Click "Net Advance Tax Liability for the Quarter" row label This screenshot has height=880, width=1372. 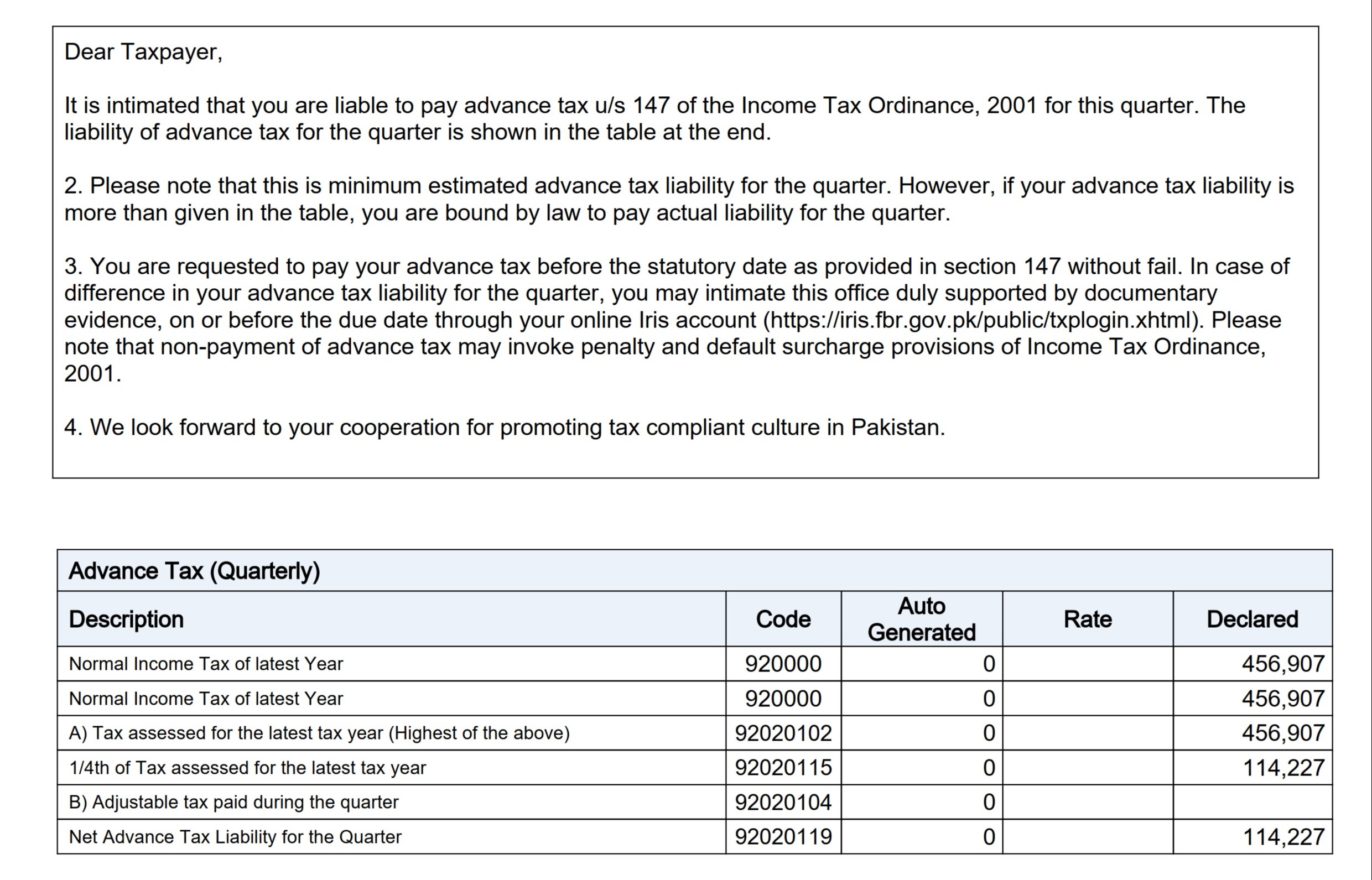click(x=235, y=837)
